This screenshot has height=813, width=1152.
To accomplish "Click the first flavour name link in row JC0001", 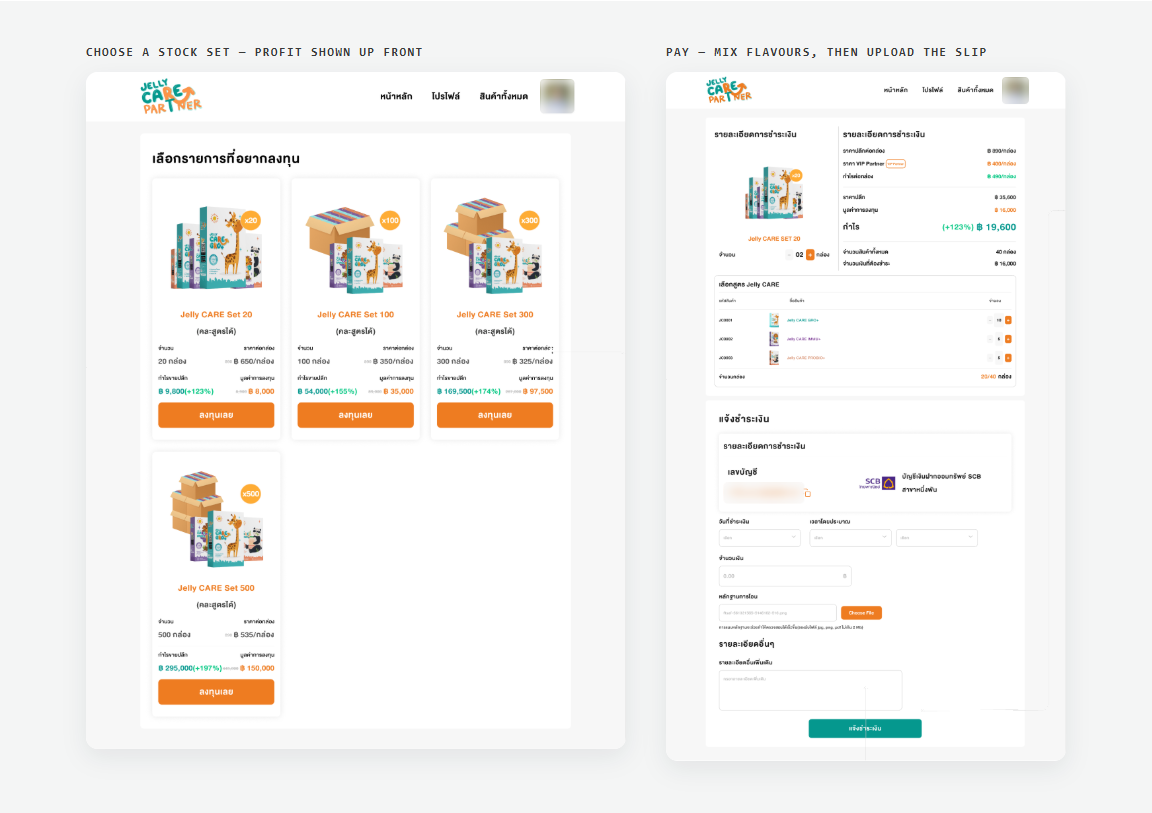I will pyautogui.click(x=802, y=320).
